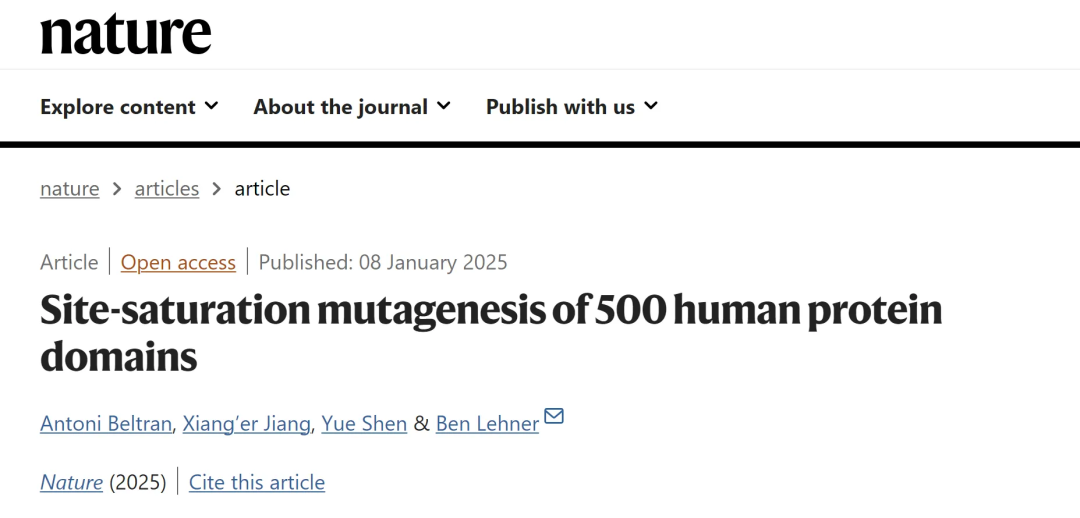Viewport: 1080px width, 518px height.
Task: Expand the Publish with us chevron
Action: 651,105
